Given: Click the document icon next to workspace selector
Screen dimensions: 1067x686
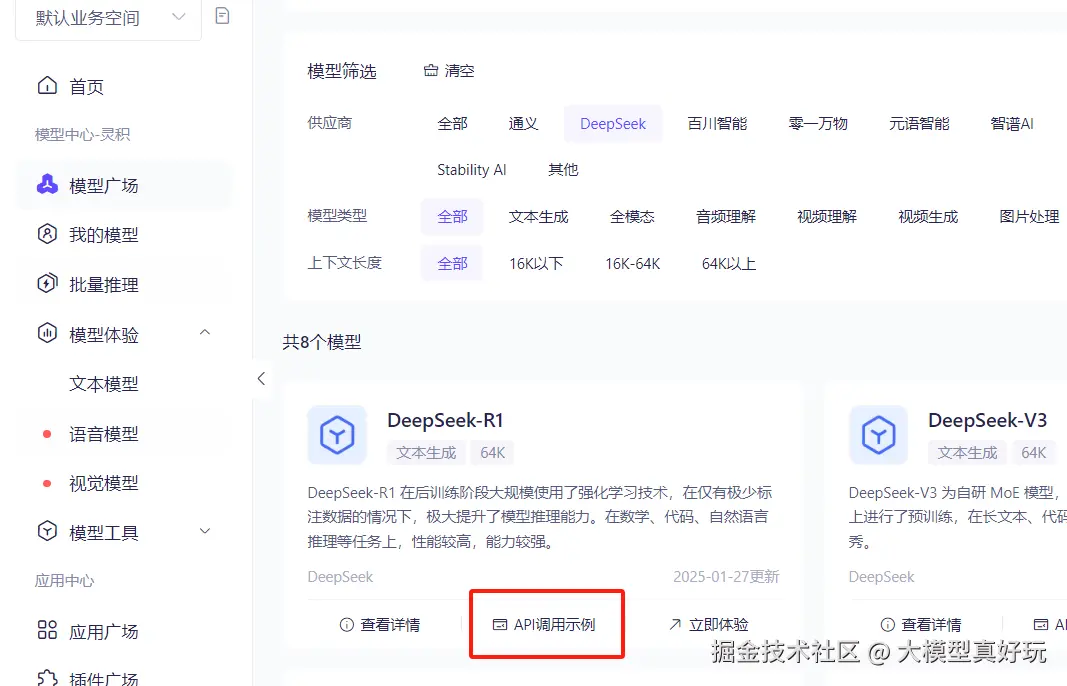Looking at the screenshot, I should (223, 16).
